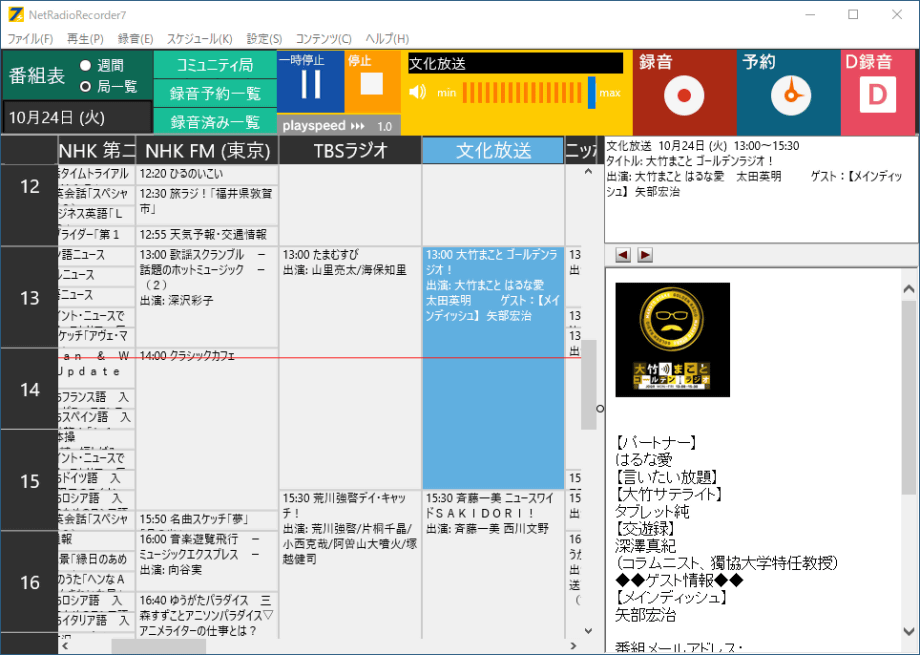
Task: Open 予約 timer reservation button
Action: click(788, 93)
